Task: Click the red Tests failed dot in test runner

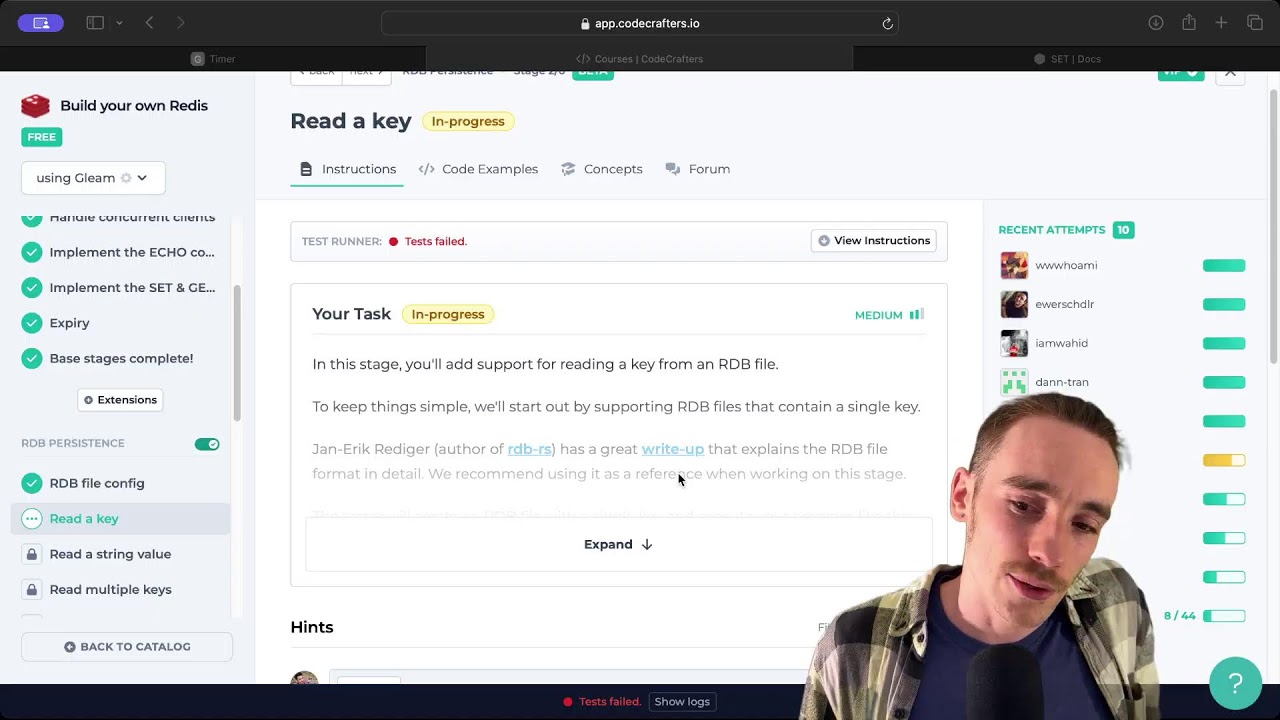Action: pos(393,241)
